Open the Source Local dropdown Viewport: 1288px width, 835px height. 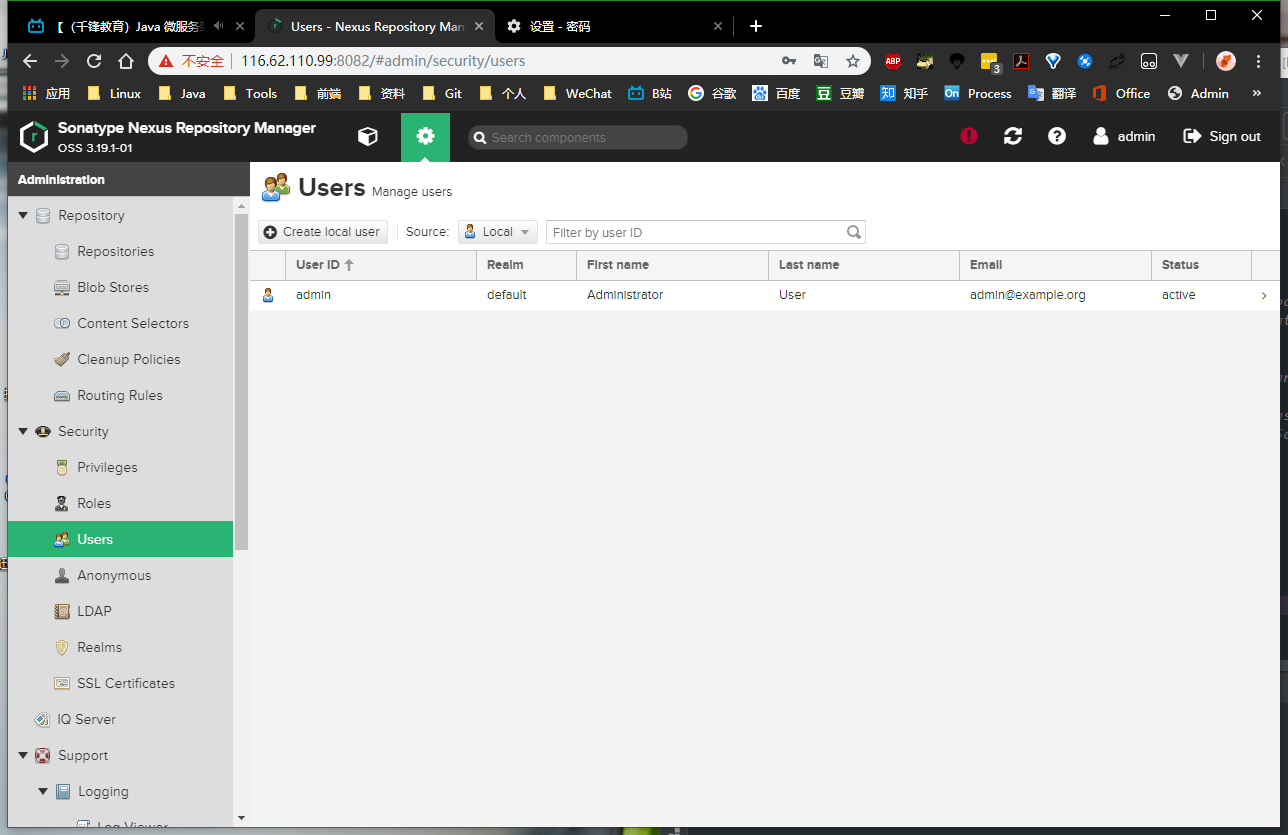click(x=498, y=232)
